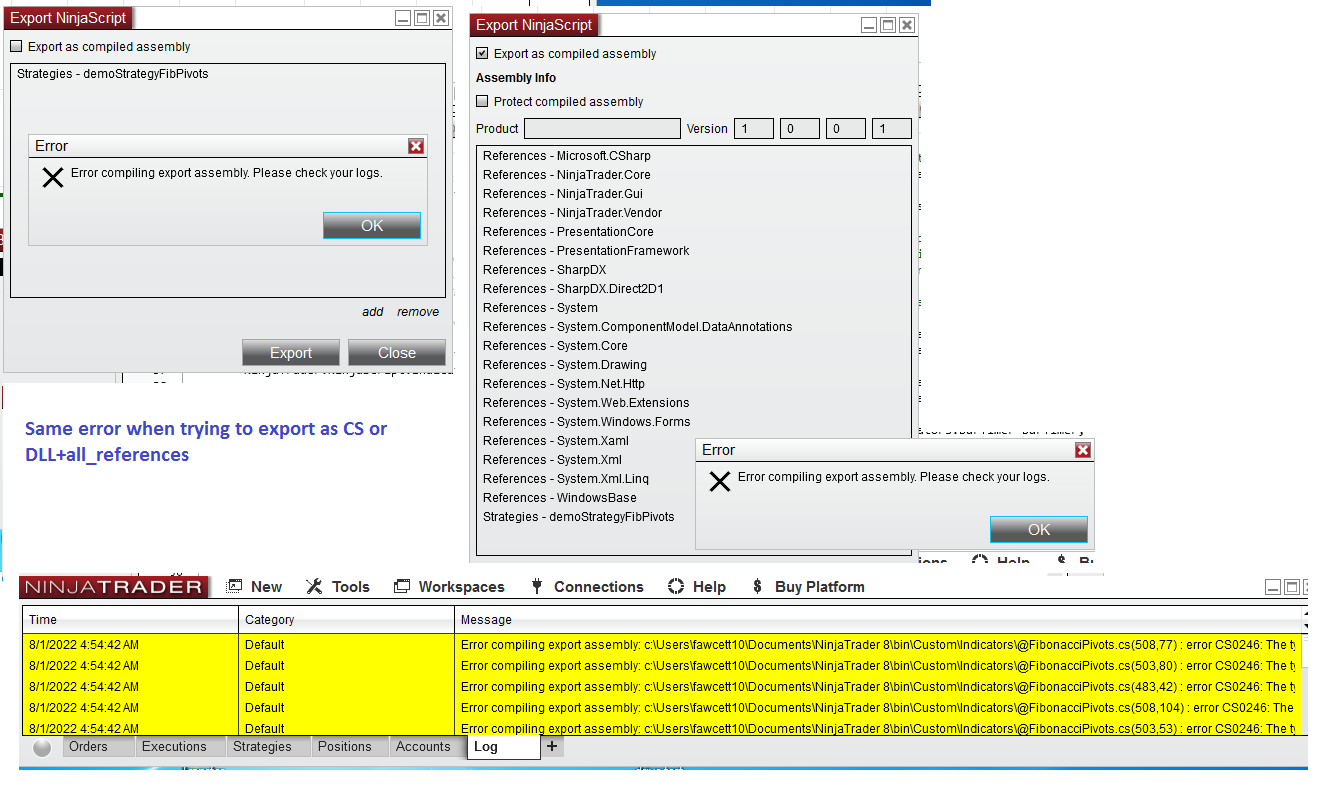Screen dimensions: 1326x786
Task: Click the Version major number field
Action: pyautogui.click(x=754, y=129)
